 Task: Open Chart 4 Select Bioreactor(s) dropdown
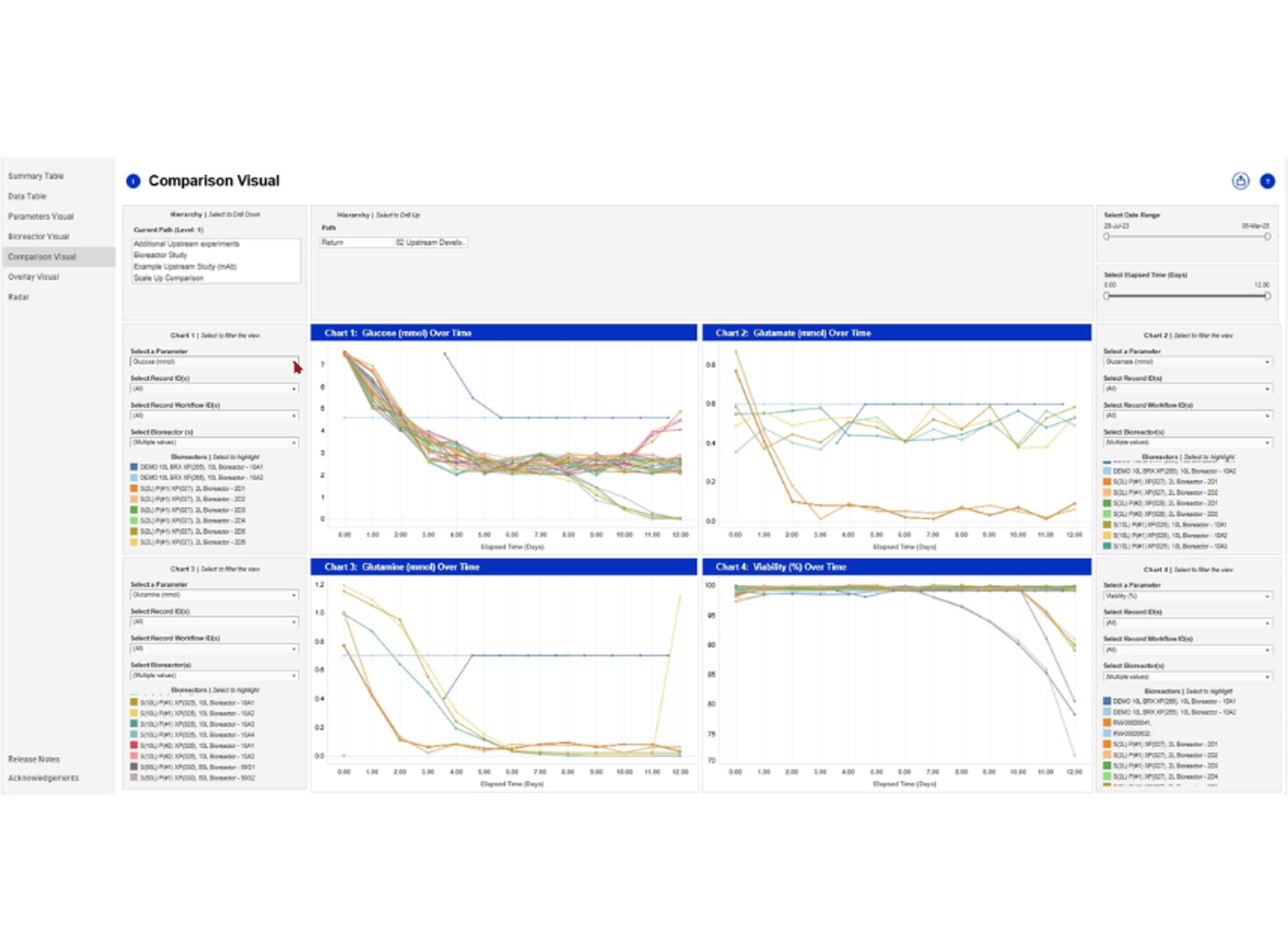point(1187,677)
